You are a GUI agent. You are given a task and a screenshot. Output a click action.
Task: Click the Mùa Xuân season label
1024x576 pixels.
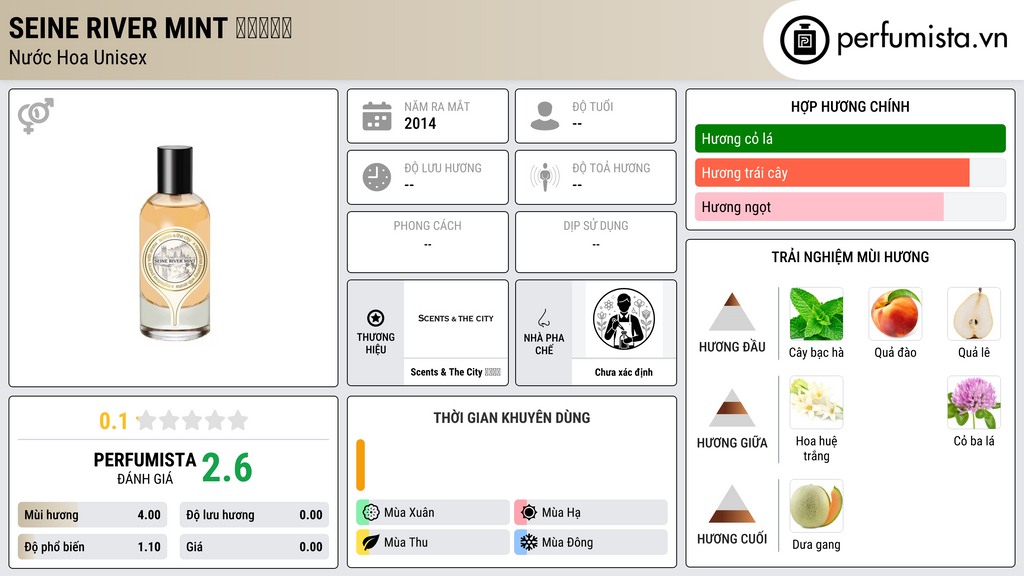(409, 513)
